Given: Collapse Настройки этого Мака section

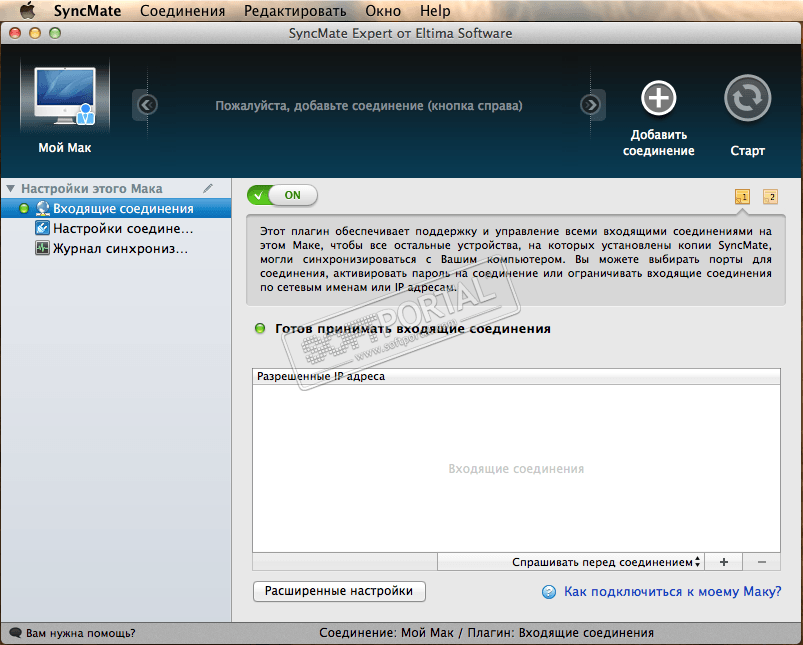Looking at the screenshot, I should tap(10, 189).
